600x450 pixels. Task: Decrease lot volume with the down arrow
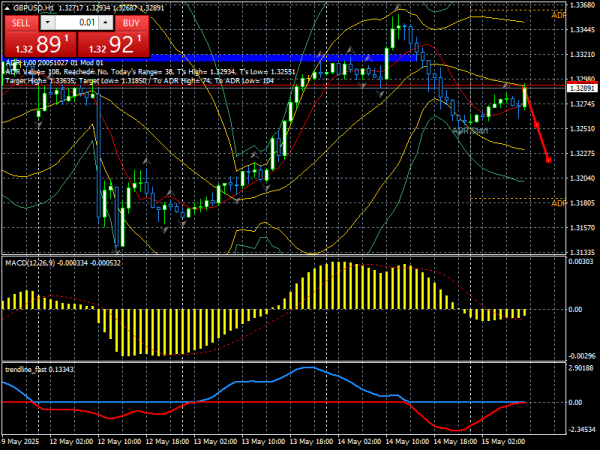(47, 23)
